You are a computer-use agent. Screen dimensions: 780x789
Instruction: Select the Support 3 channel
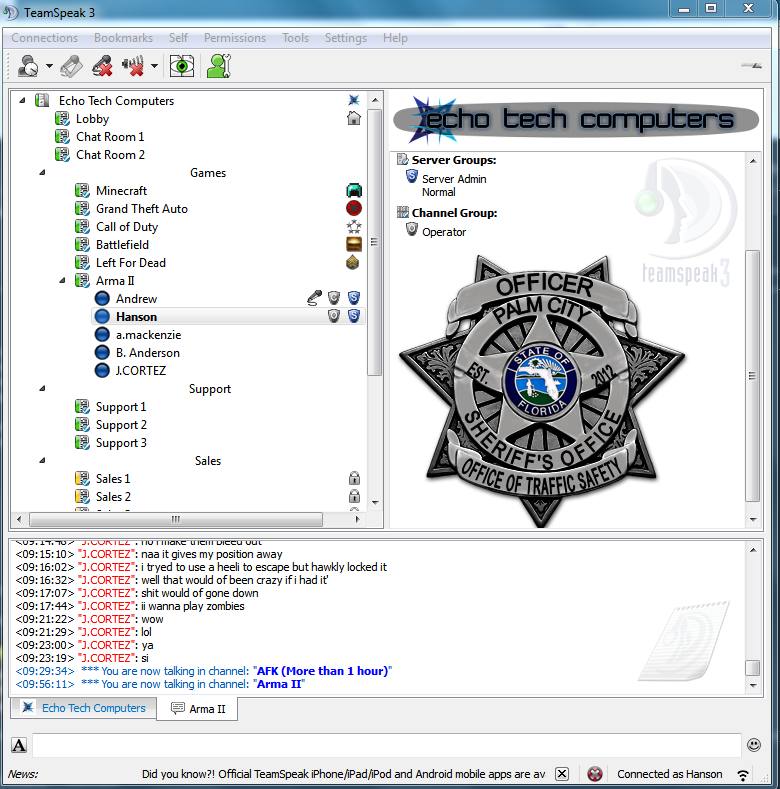(x=121, y=443)
